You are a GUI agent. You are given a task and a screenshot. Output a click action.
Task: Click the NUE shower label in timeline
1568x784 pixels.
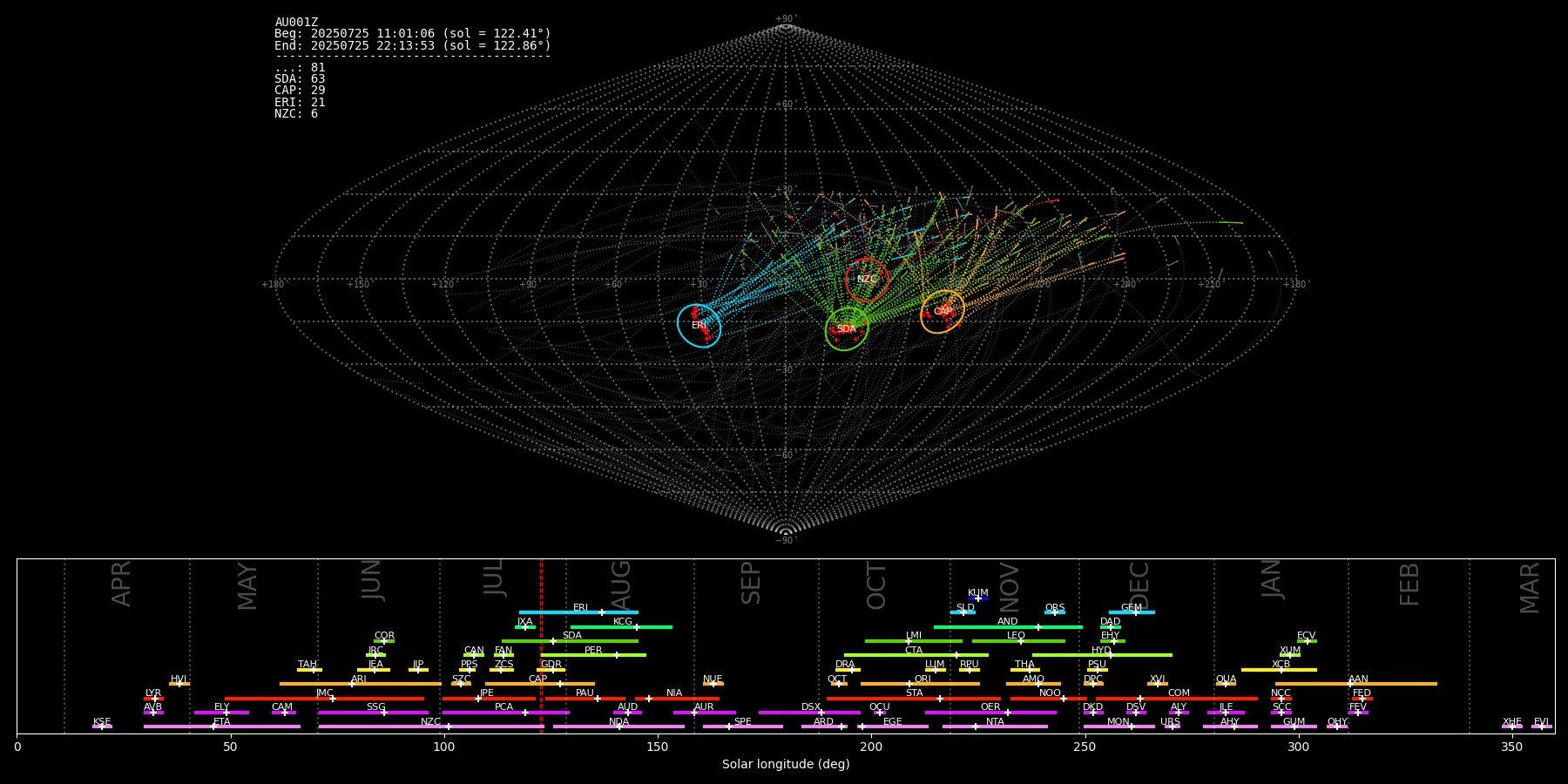click(x=713, y=679)
